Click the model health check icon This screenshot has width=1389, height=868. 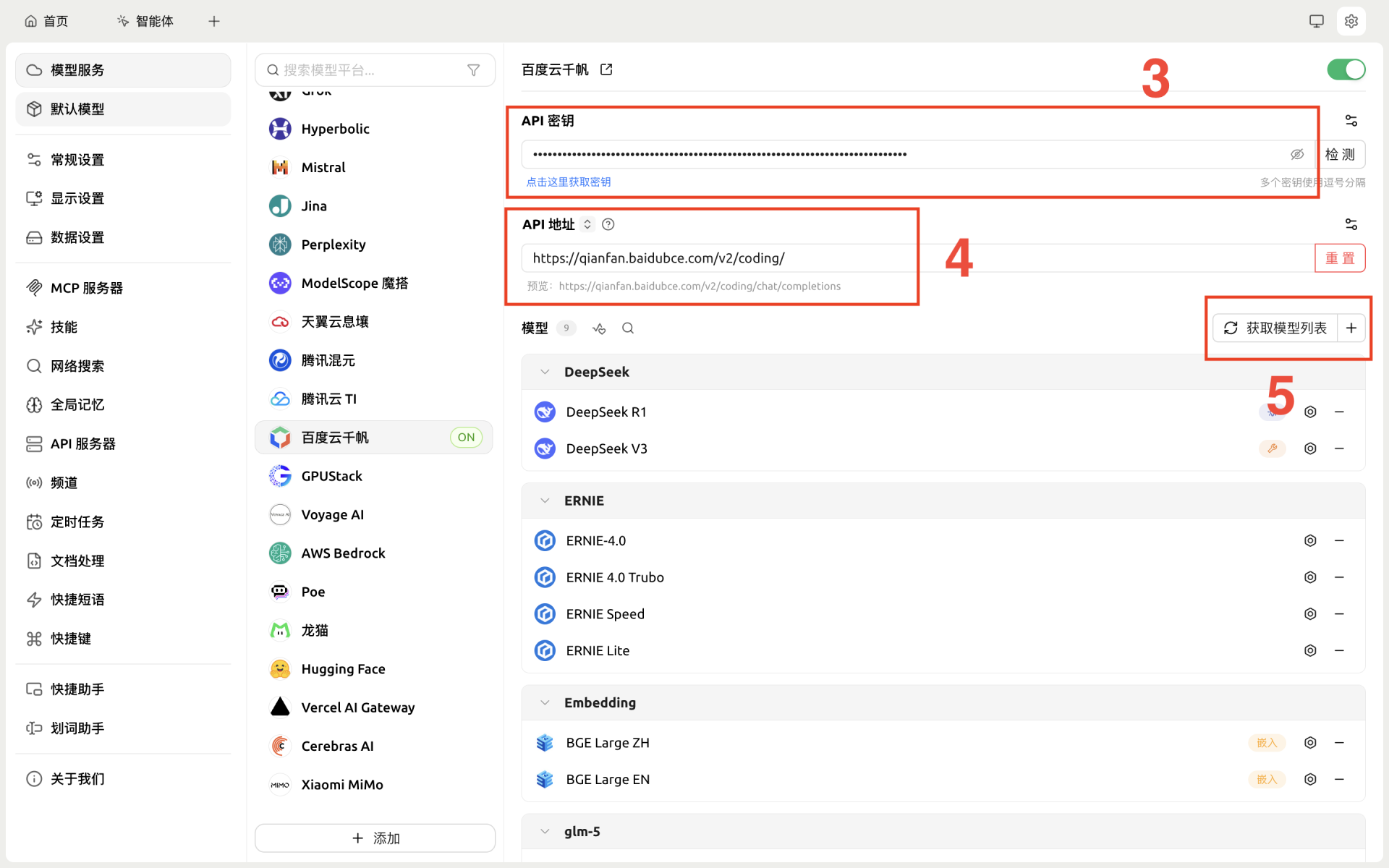(599, 328)
